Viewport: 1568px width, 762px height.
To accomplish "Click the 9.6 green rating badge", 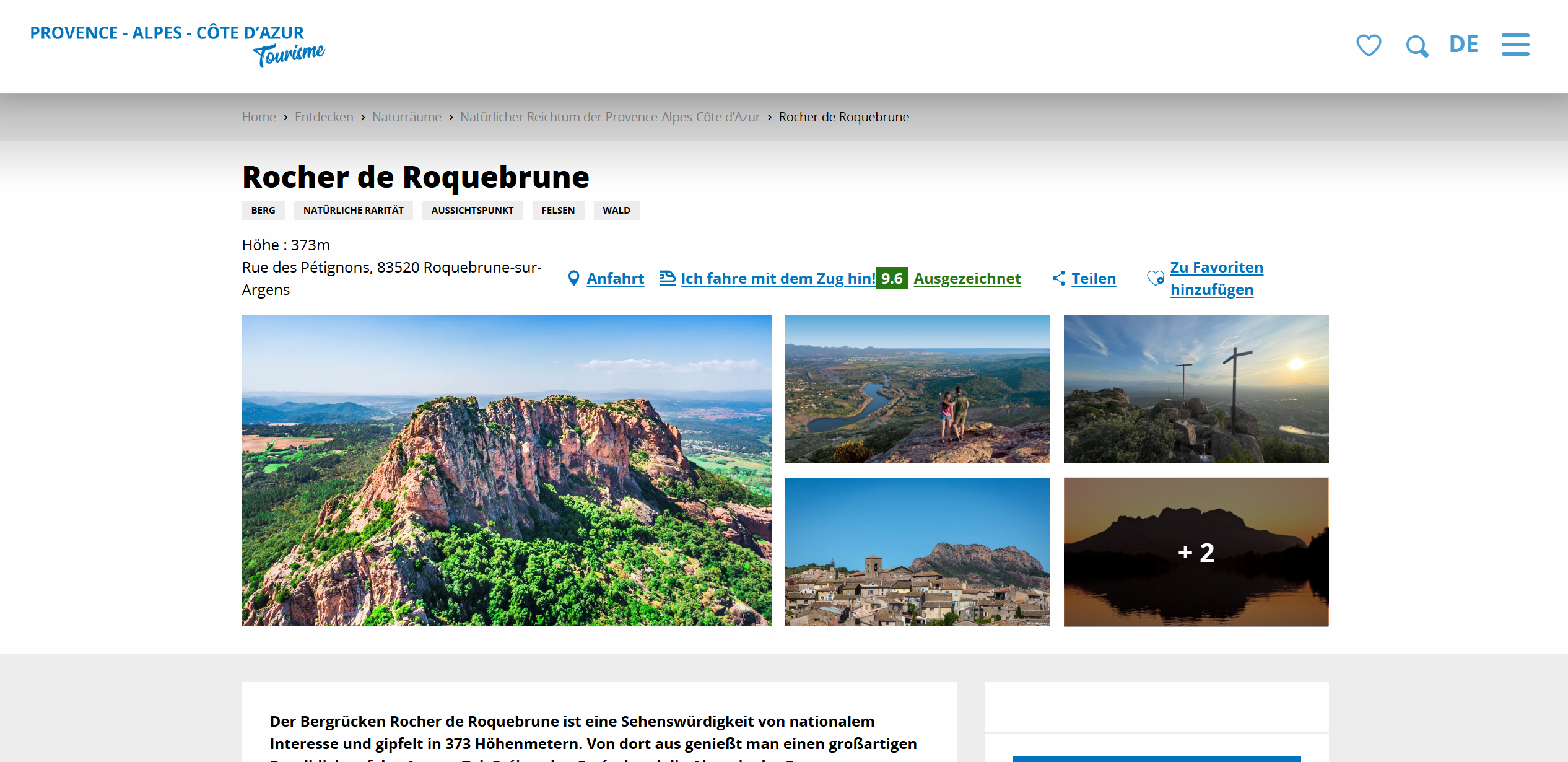I will pyautogui.click(x=891, y=278).
